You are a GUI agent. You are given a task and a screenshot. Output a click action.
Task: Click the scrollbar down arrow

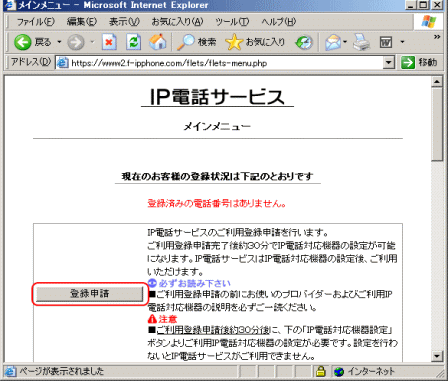click(x=437, y=356)
